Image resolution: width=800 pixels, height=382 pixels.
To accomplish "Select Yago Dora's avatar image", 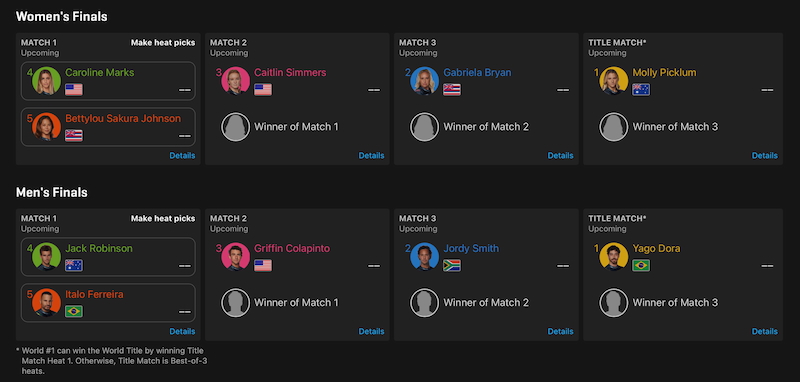I will [614, 257].
